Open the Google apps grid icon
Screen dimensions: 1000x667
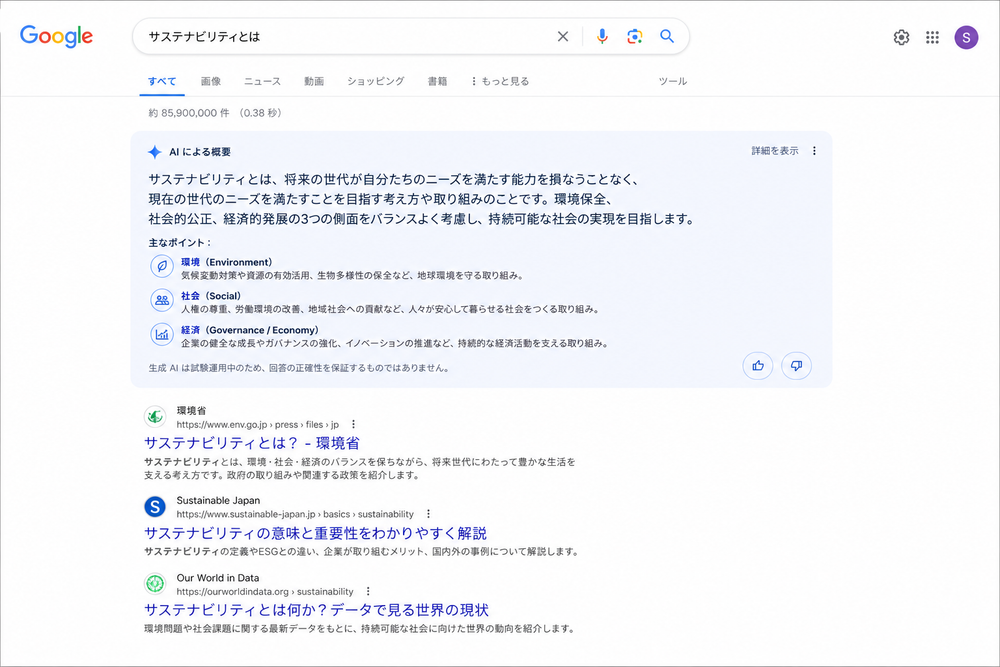point(932,38)
